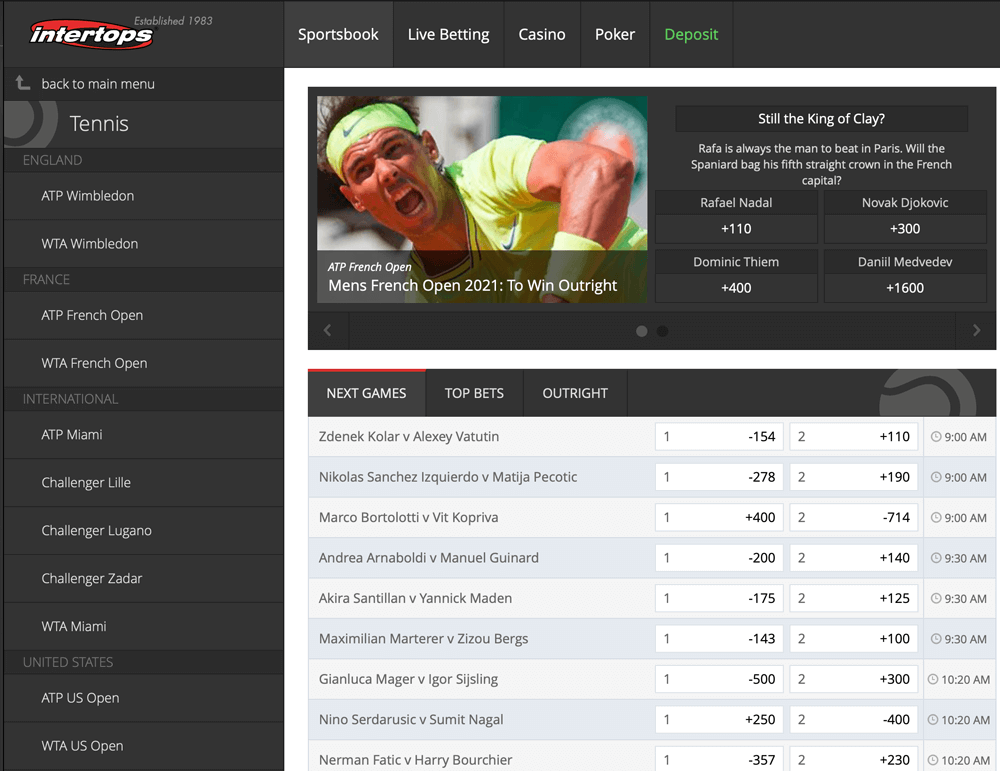Open WTA US Open in sidebar
1000x771 pixels.
pos(143,745)
